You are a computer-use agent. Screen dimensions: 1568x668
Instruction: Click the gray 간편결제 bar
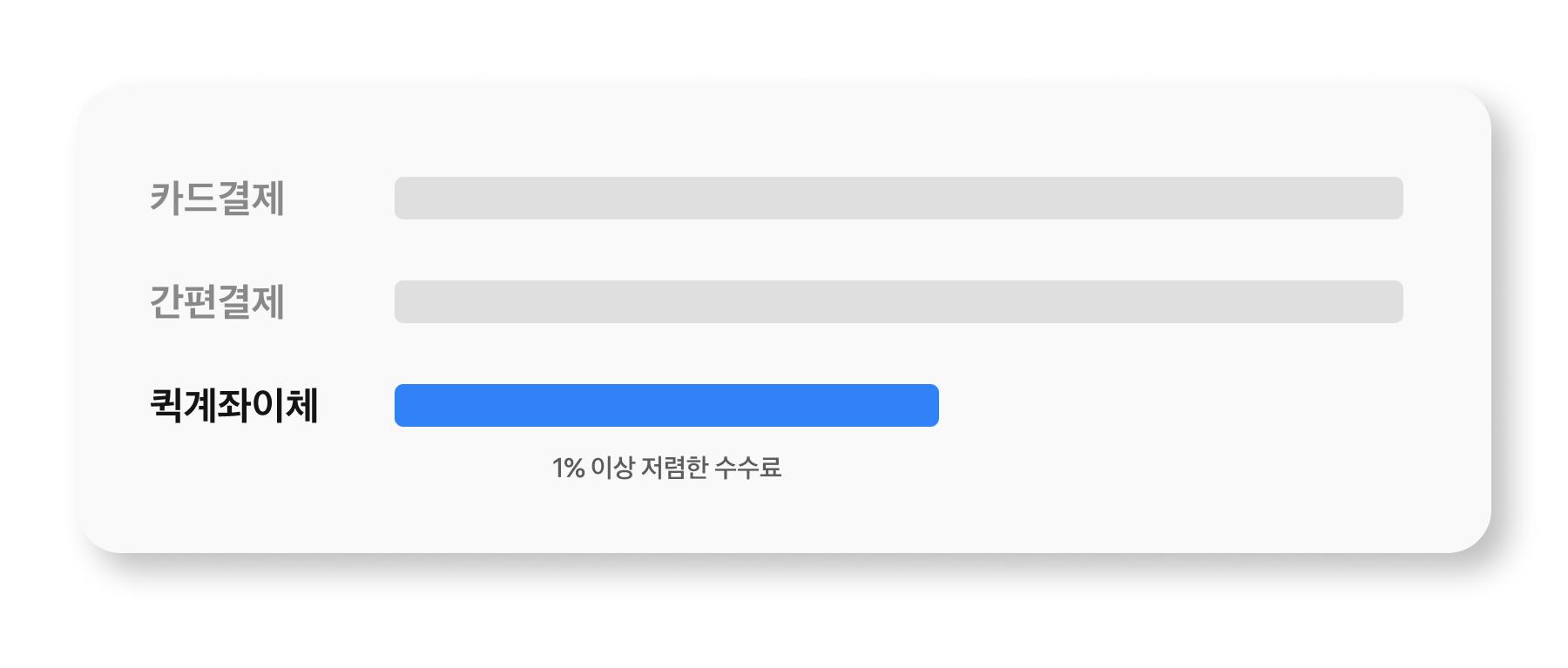(898, 301)
